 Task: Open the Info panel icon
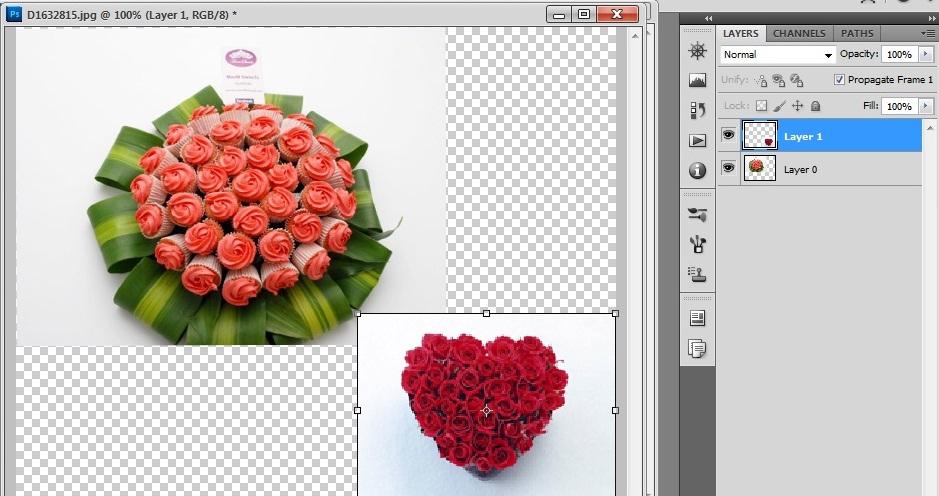(697, 171)
